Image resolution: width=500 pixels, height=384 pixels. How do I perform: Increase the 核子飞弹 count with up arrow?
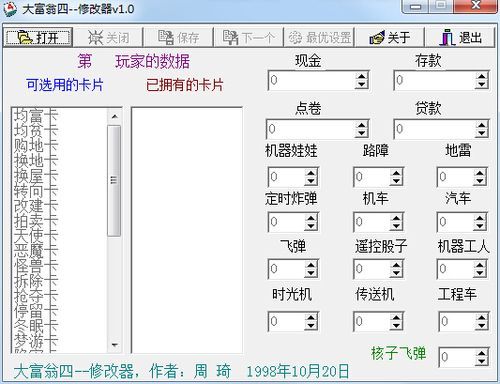point(482,353)
